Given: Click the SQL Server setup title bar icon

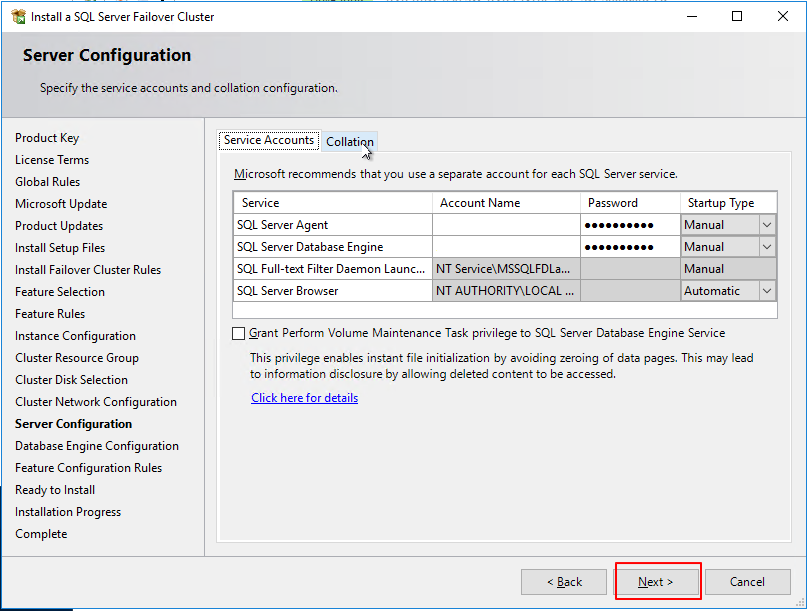Looking at the screenshot, I should click(x=18, y=16).
